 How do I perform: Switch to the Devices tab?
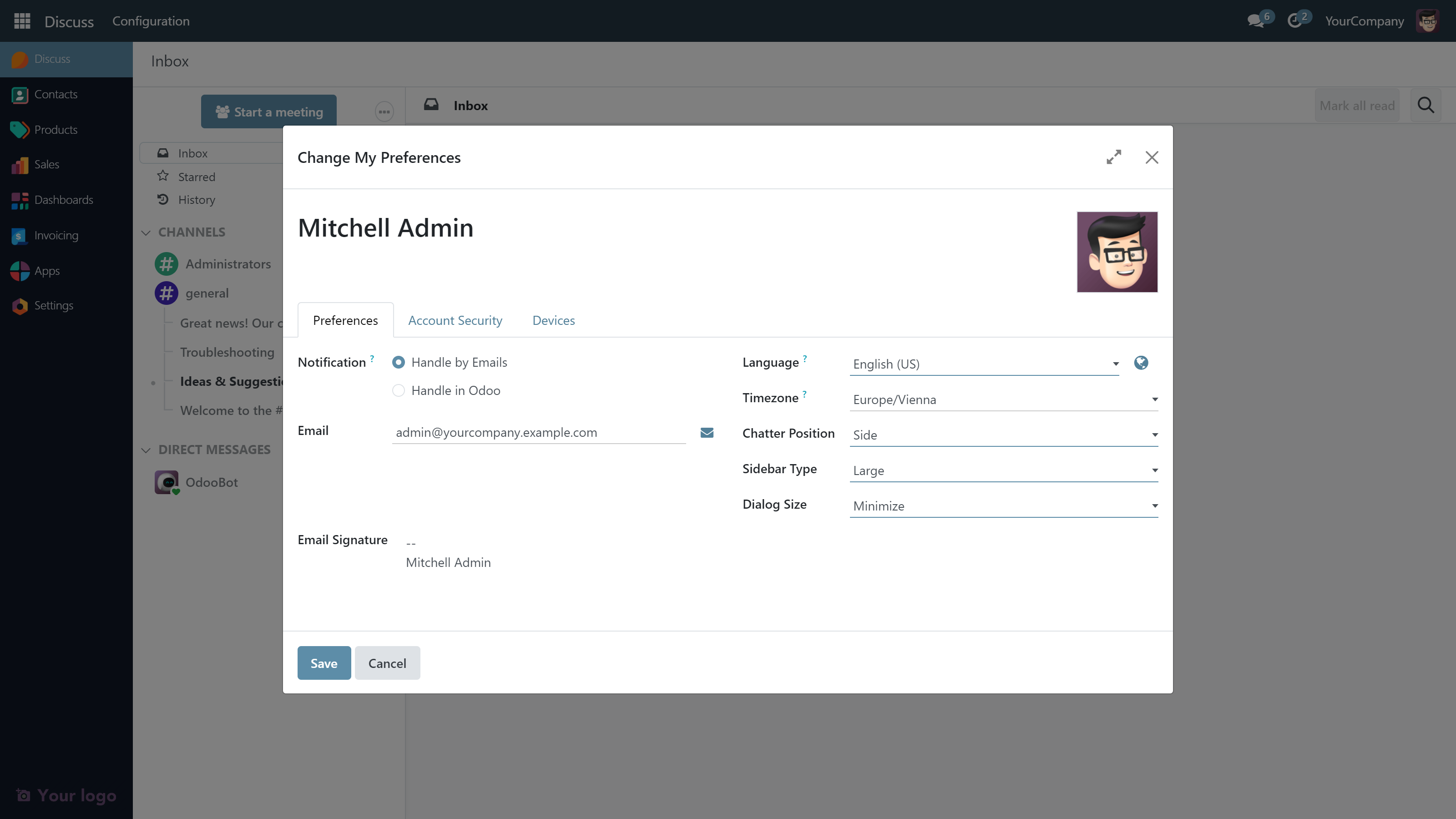[x=553, y=320]
